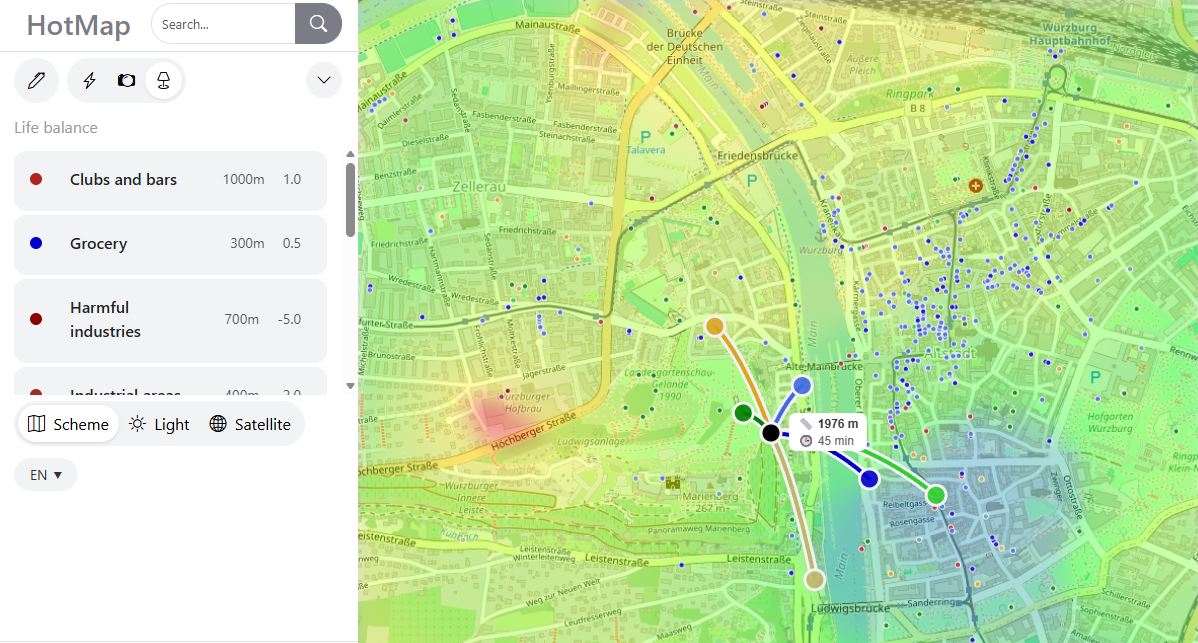The width and height of the screenshot is (1198, 643).
Task: Click the dark green route marker
Action: [x=743, y=413]
